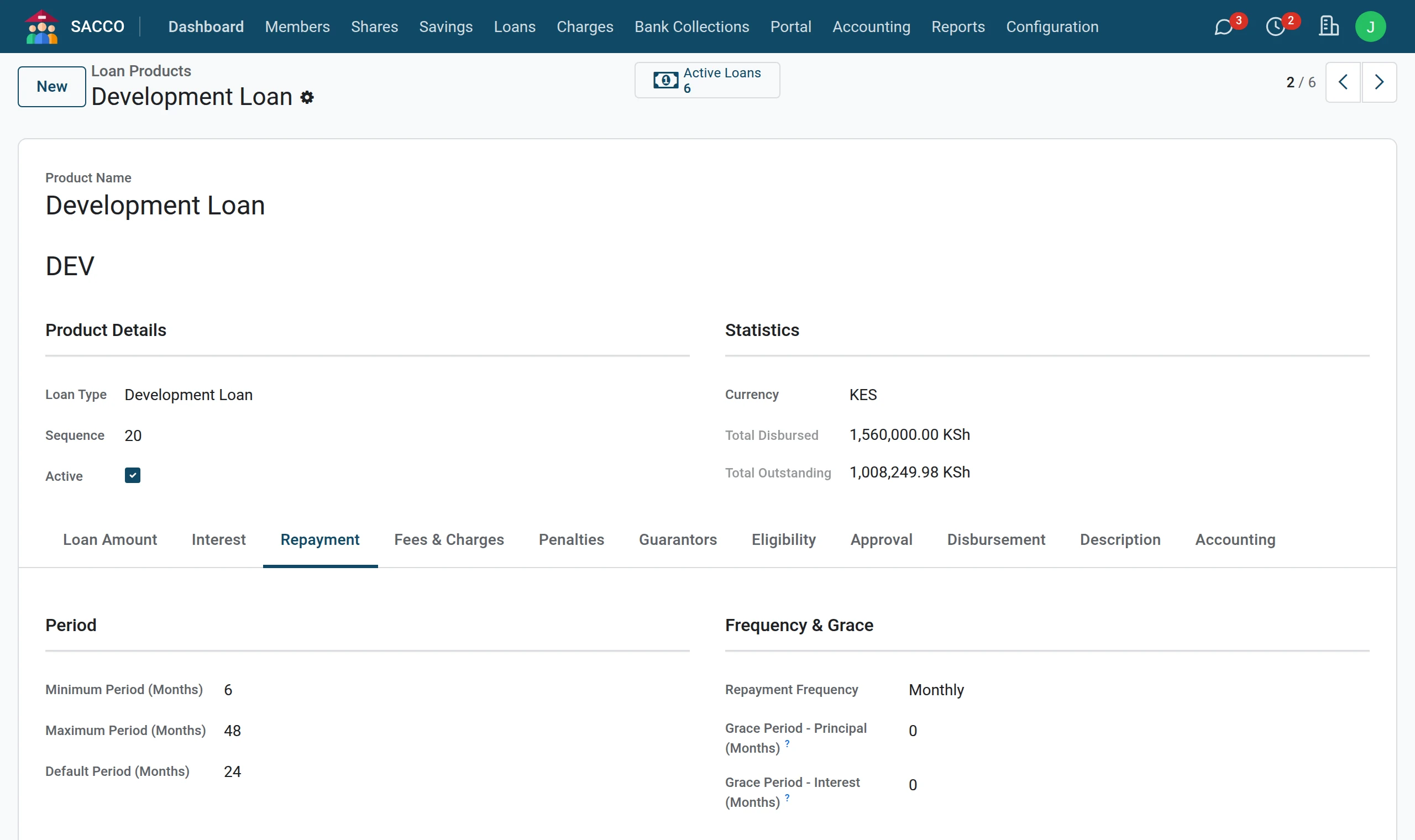Click the company building icon

[1328, 26]
